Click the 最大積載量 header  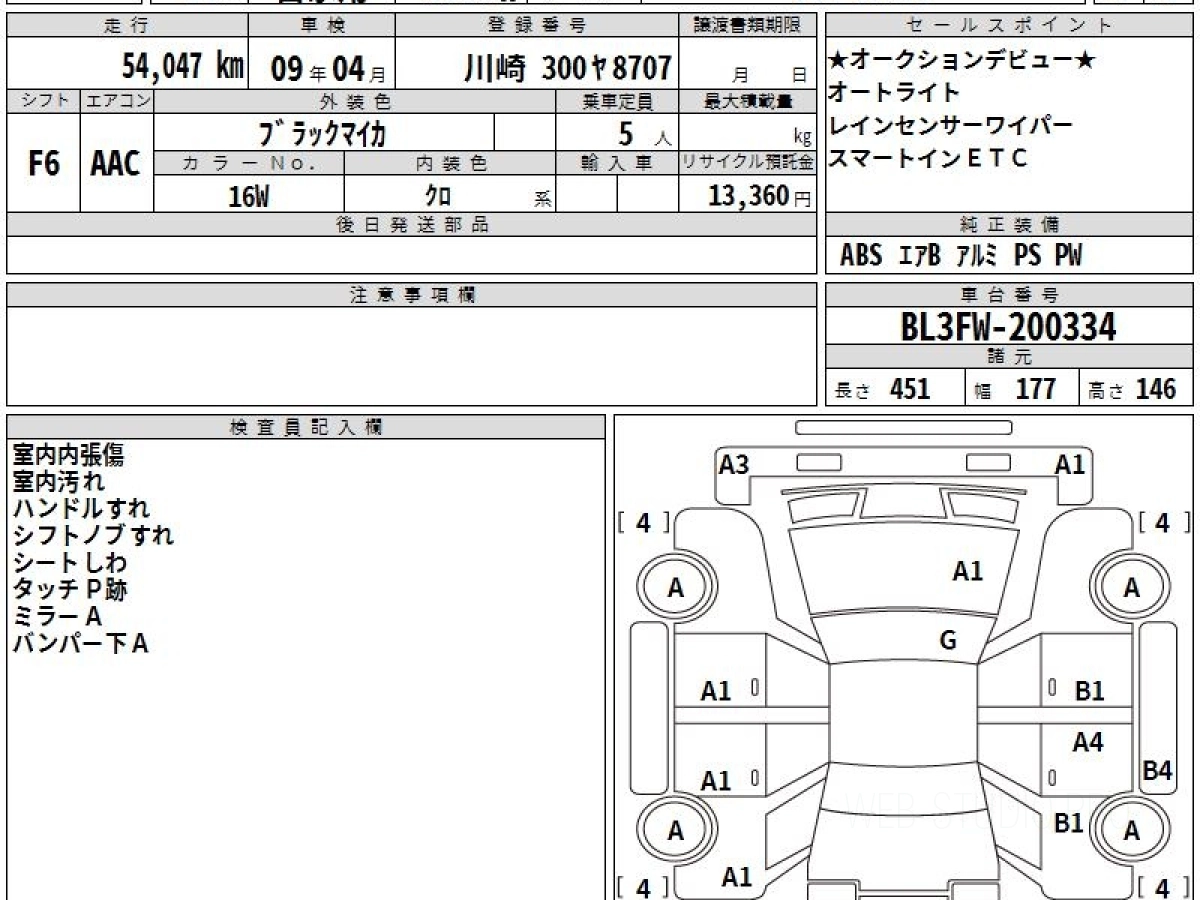748,101
